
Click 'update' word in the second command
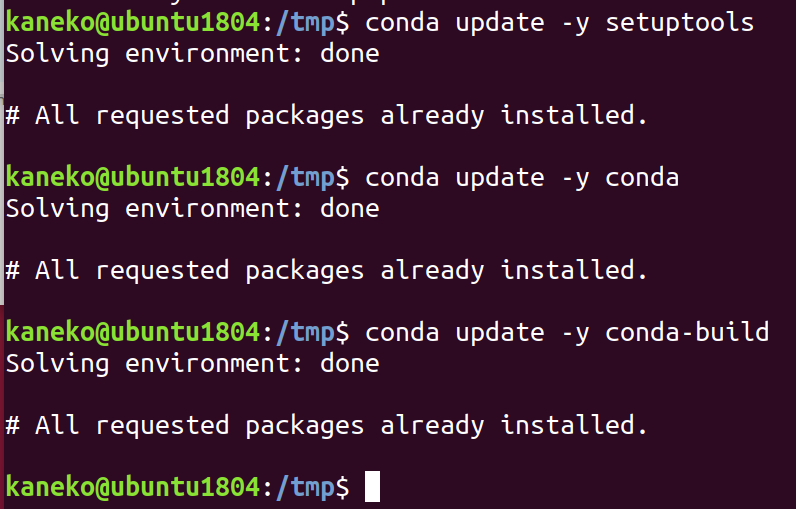[x=500, y=178]
